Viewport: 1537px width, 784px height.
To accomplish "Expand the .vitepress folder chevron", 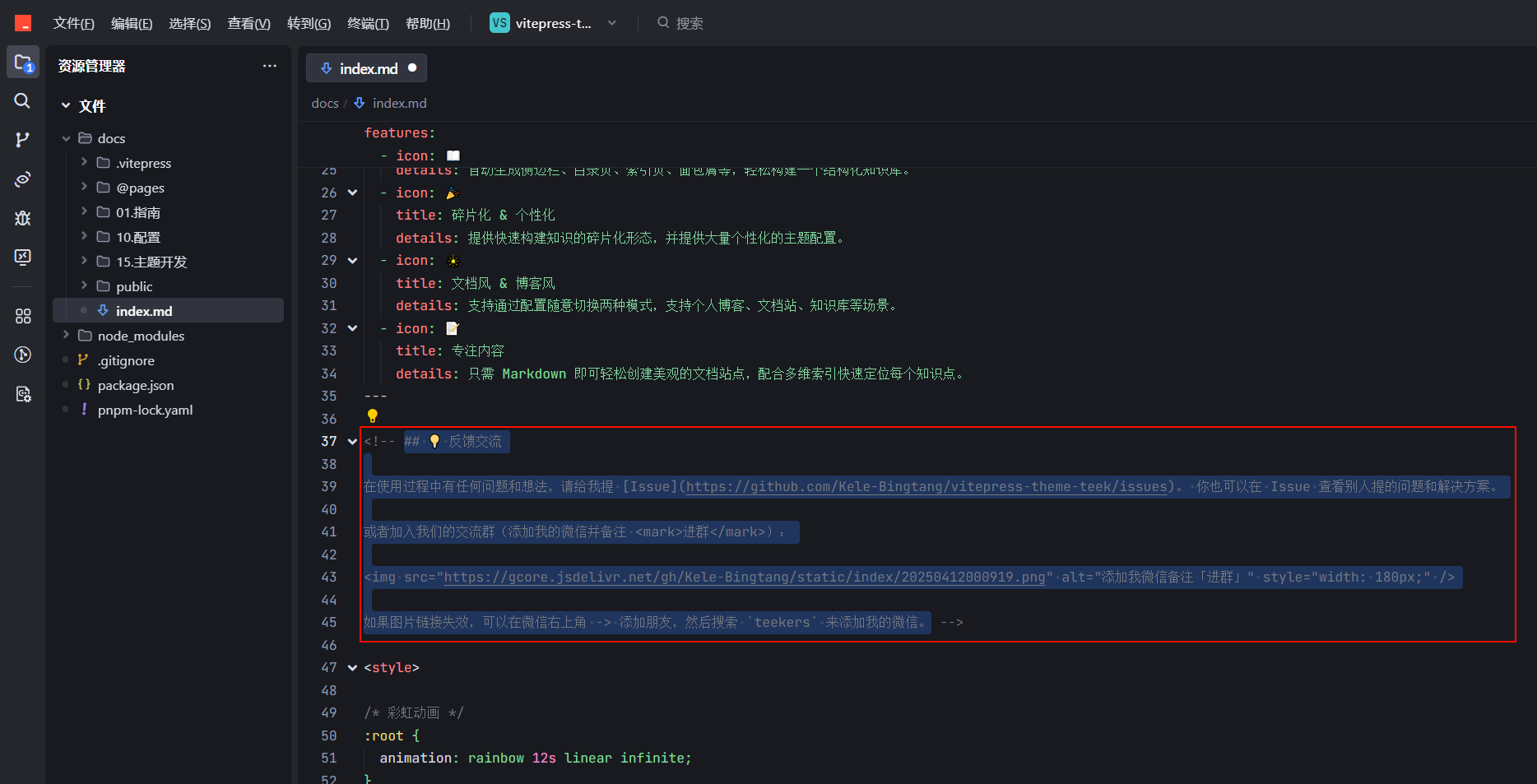I will tap(84, 162).
